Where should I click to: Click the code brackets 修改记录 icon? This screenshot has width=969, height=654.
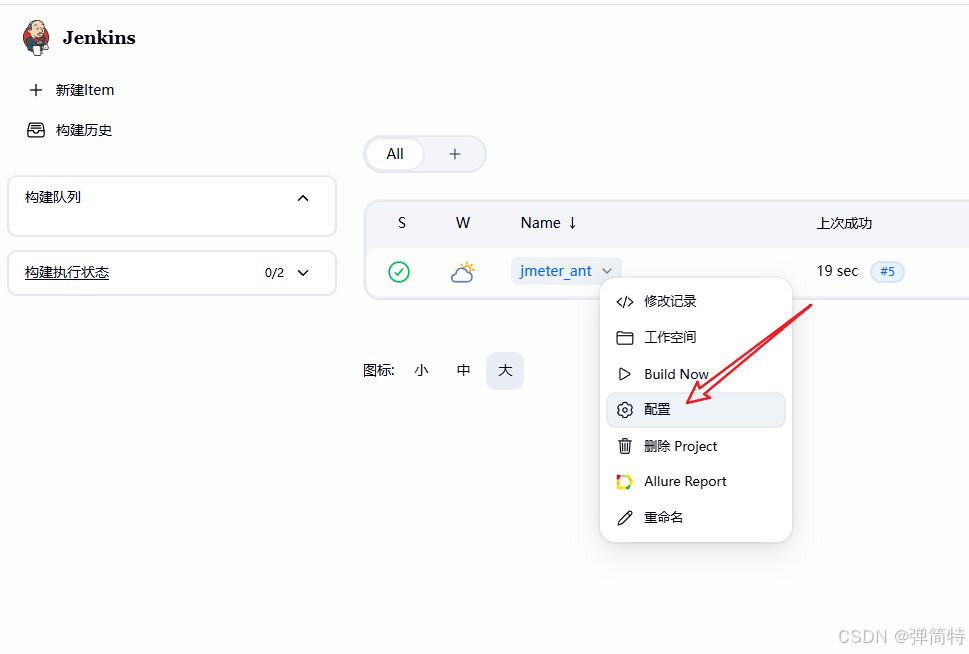(x=625, y=302)
